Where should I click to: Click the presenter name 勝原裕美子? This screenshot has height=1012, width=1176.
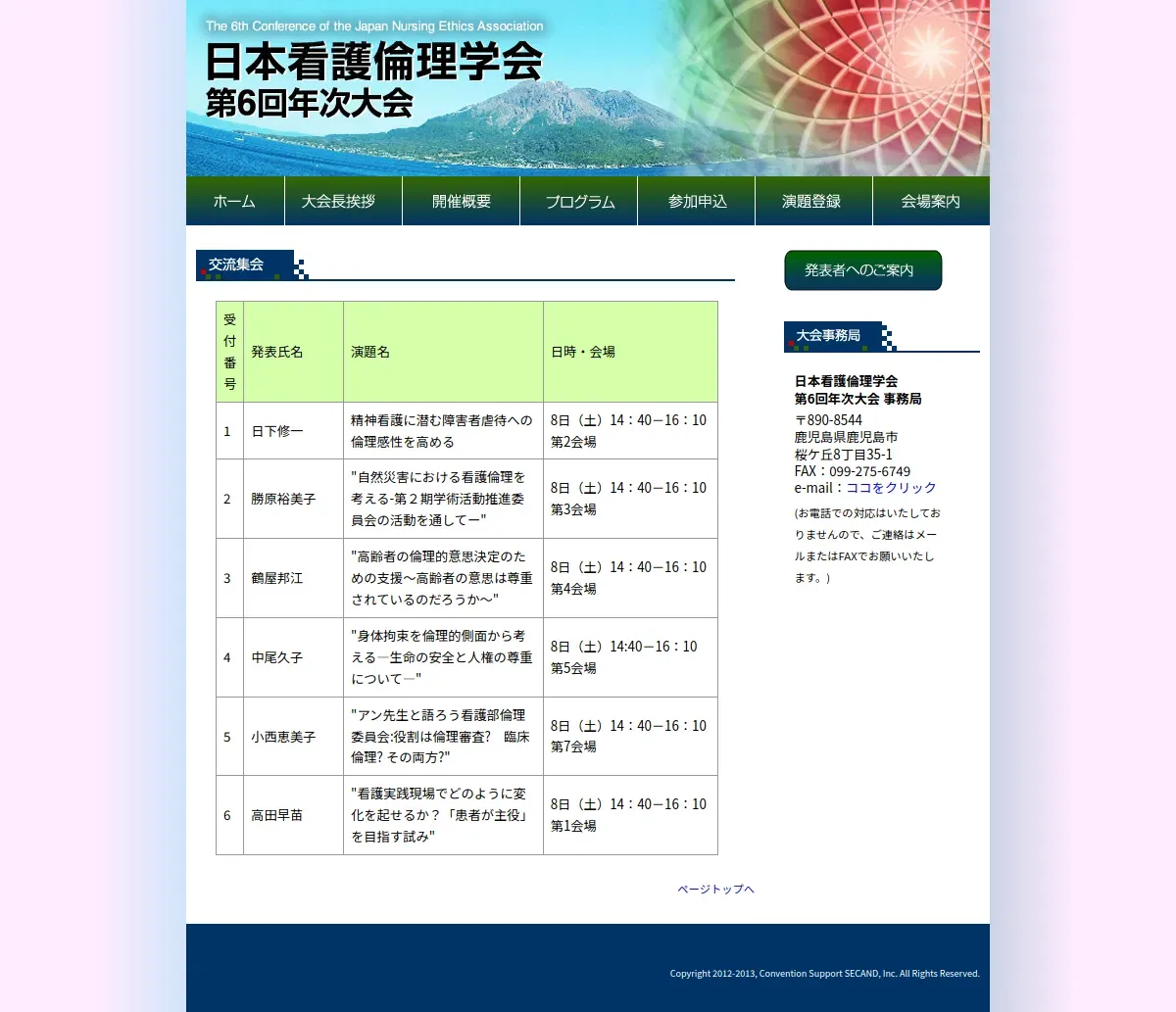tap(283, 499)
